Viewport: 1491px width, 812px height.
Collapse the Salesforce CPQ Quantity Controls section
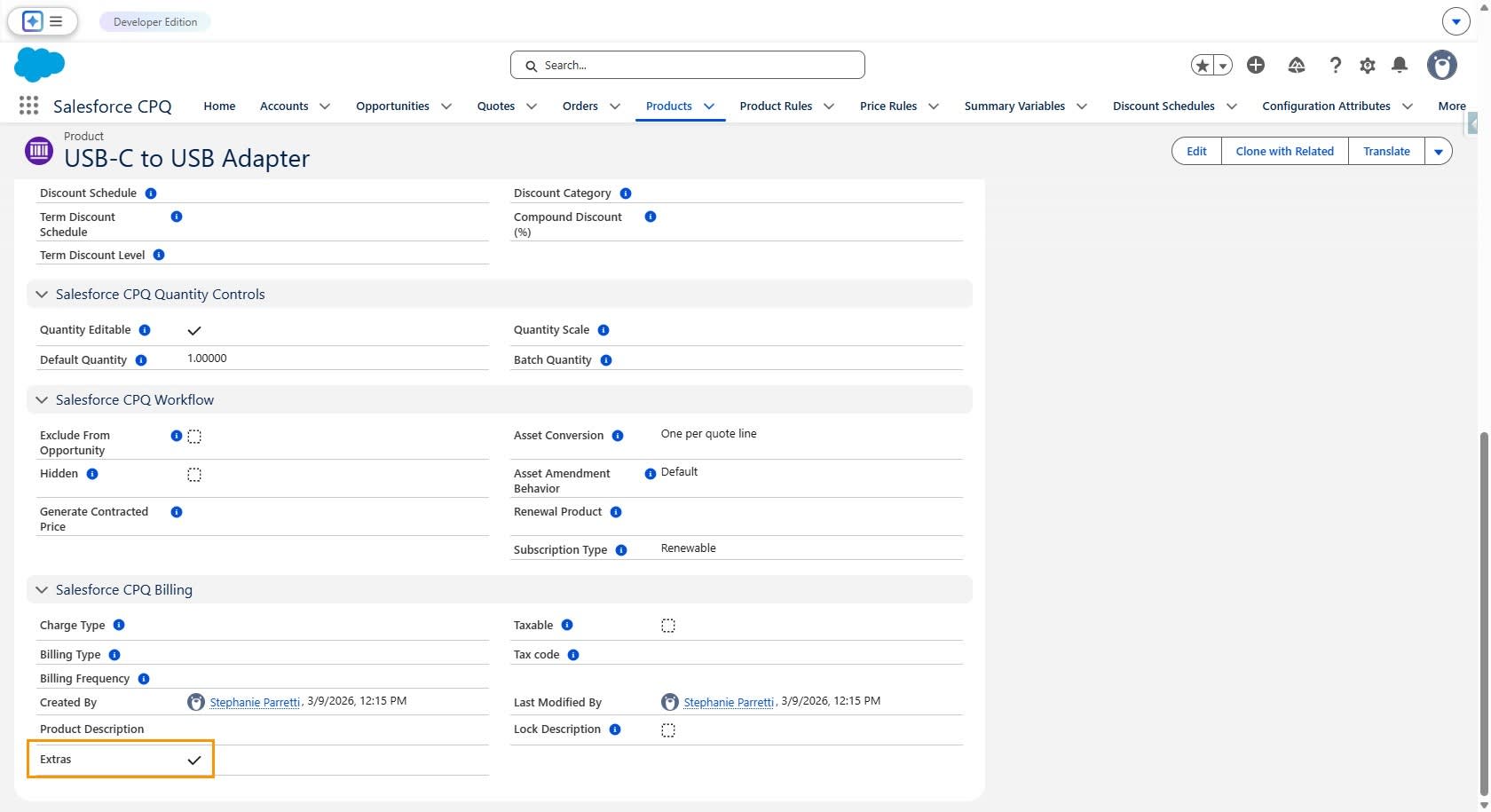click(x=42, y=295)
